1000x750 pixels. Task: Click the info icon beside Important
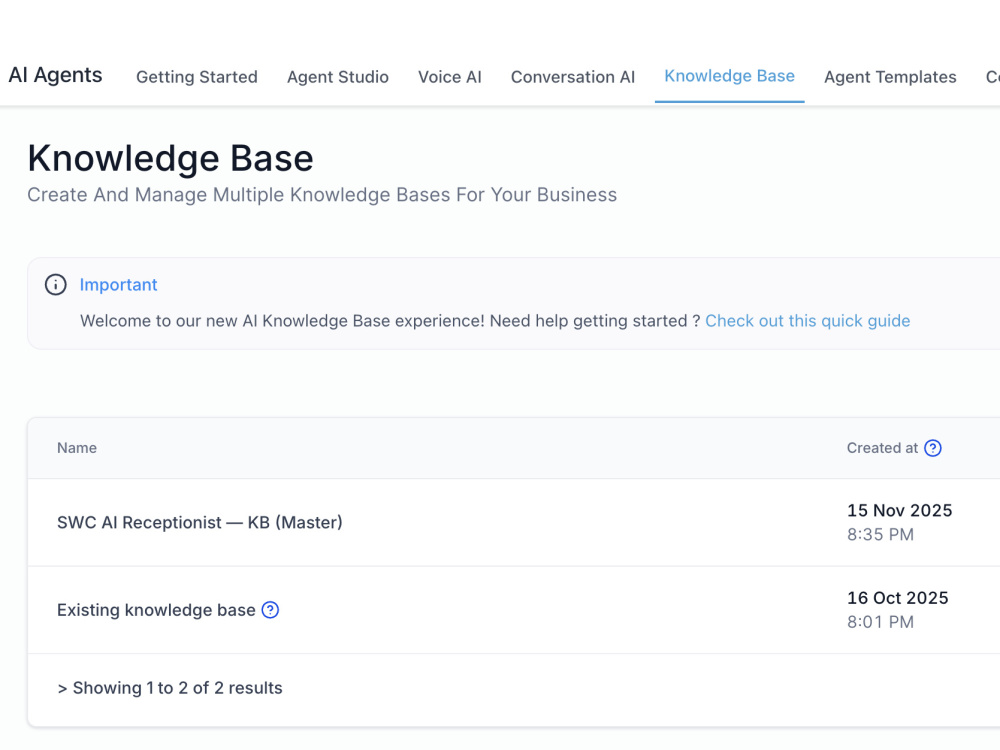tap(55, 284)
